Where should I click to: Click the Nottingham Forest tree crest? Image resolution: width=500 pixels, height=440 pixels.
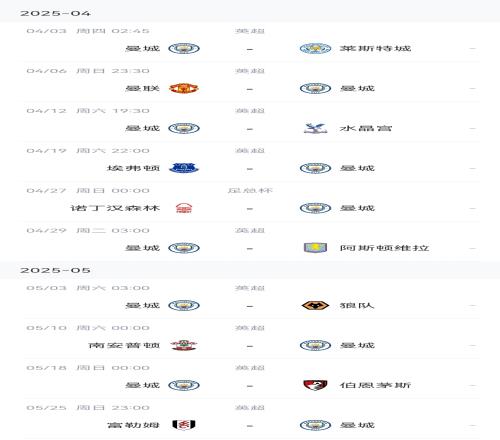[184, 208]
